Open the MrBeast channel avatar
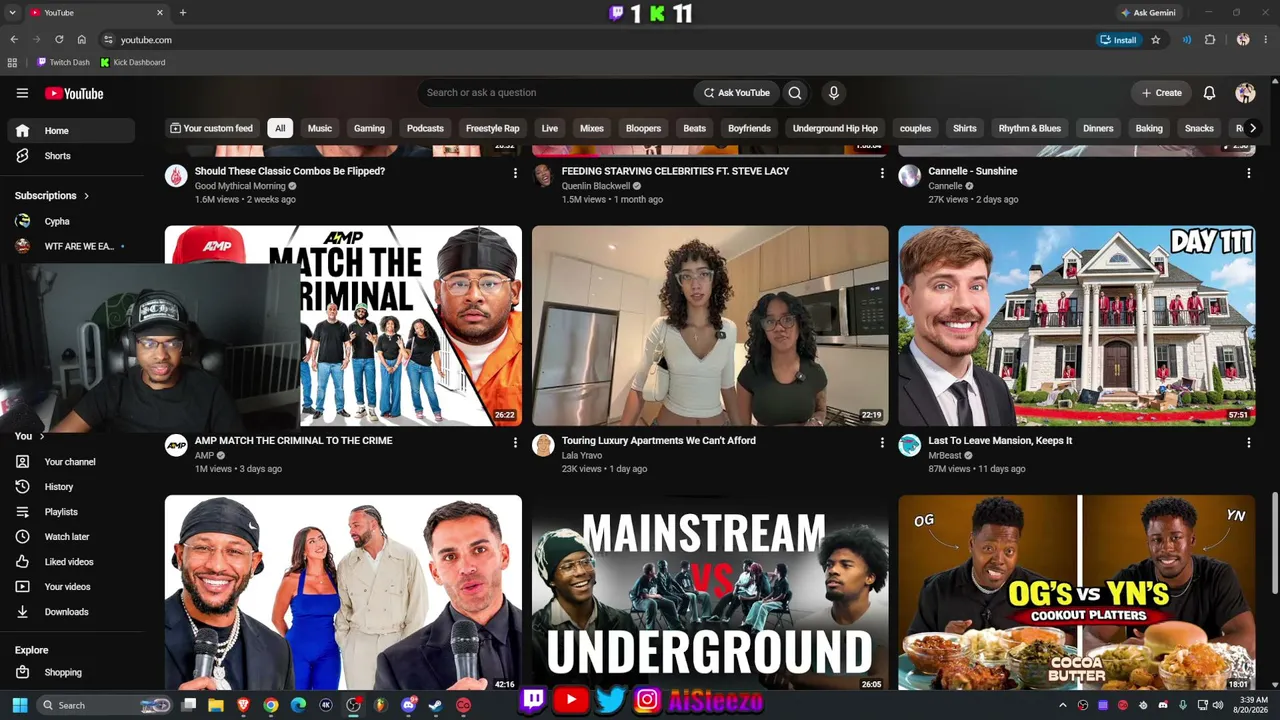Image resolution: width=1280 pixels, height=720 pixels. pos(909,446)
